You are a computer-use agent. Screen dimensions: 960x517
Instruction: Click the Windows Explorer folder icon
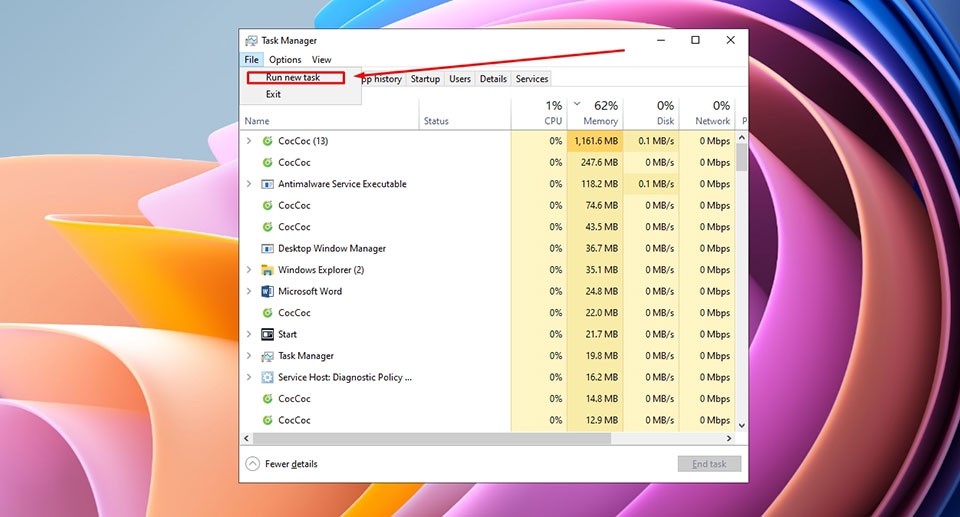[x=268, y=270]
